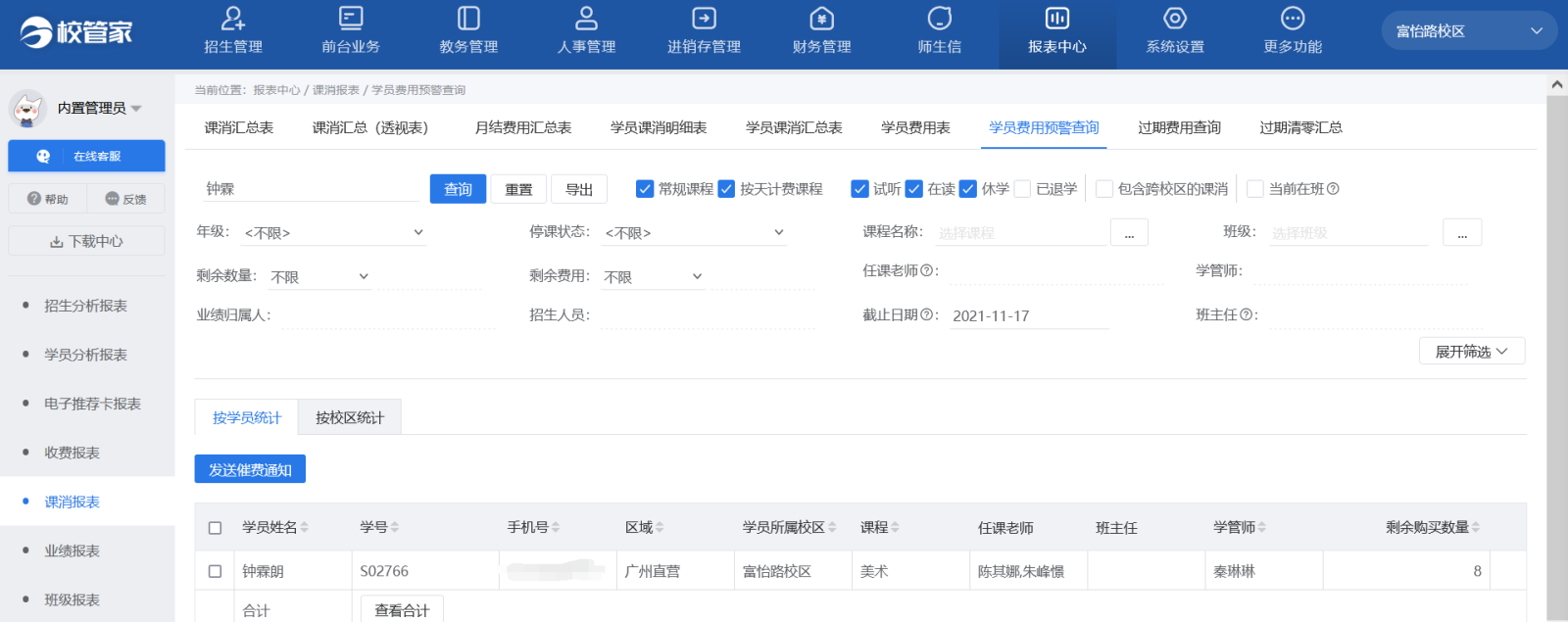Focus the 截止日期 date field
The height and width of the screenshot is (622, 1568).
[1029, 315]
